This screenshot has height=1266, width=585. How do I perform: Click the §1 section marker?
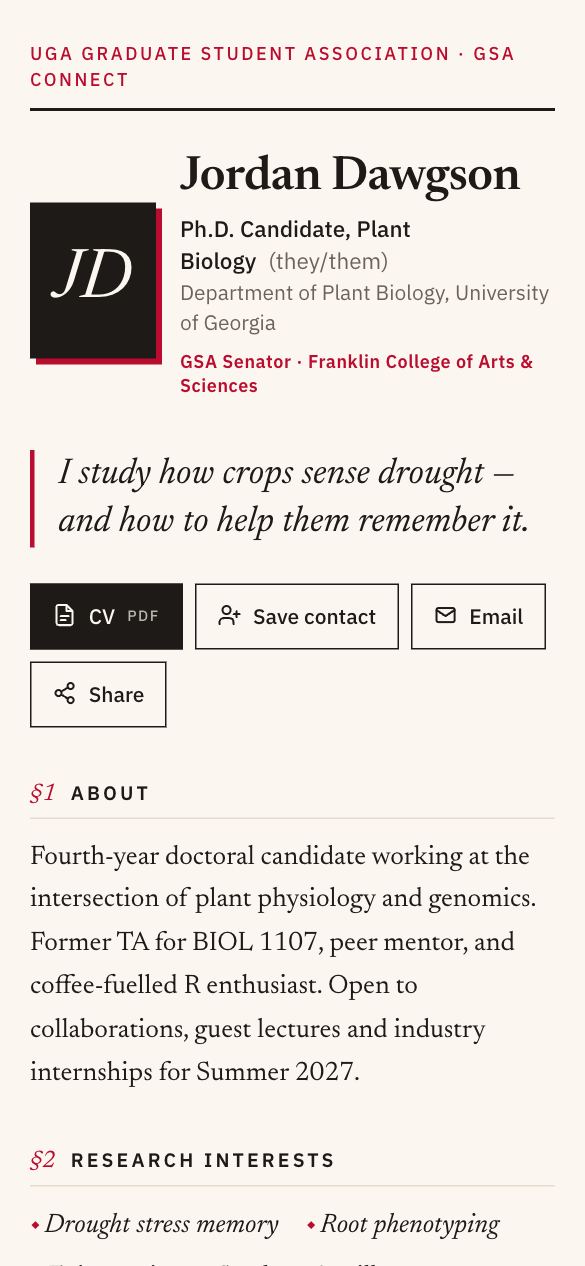pyautogui.click(x=43, y=793)
